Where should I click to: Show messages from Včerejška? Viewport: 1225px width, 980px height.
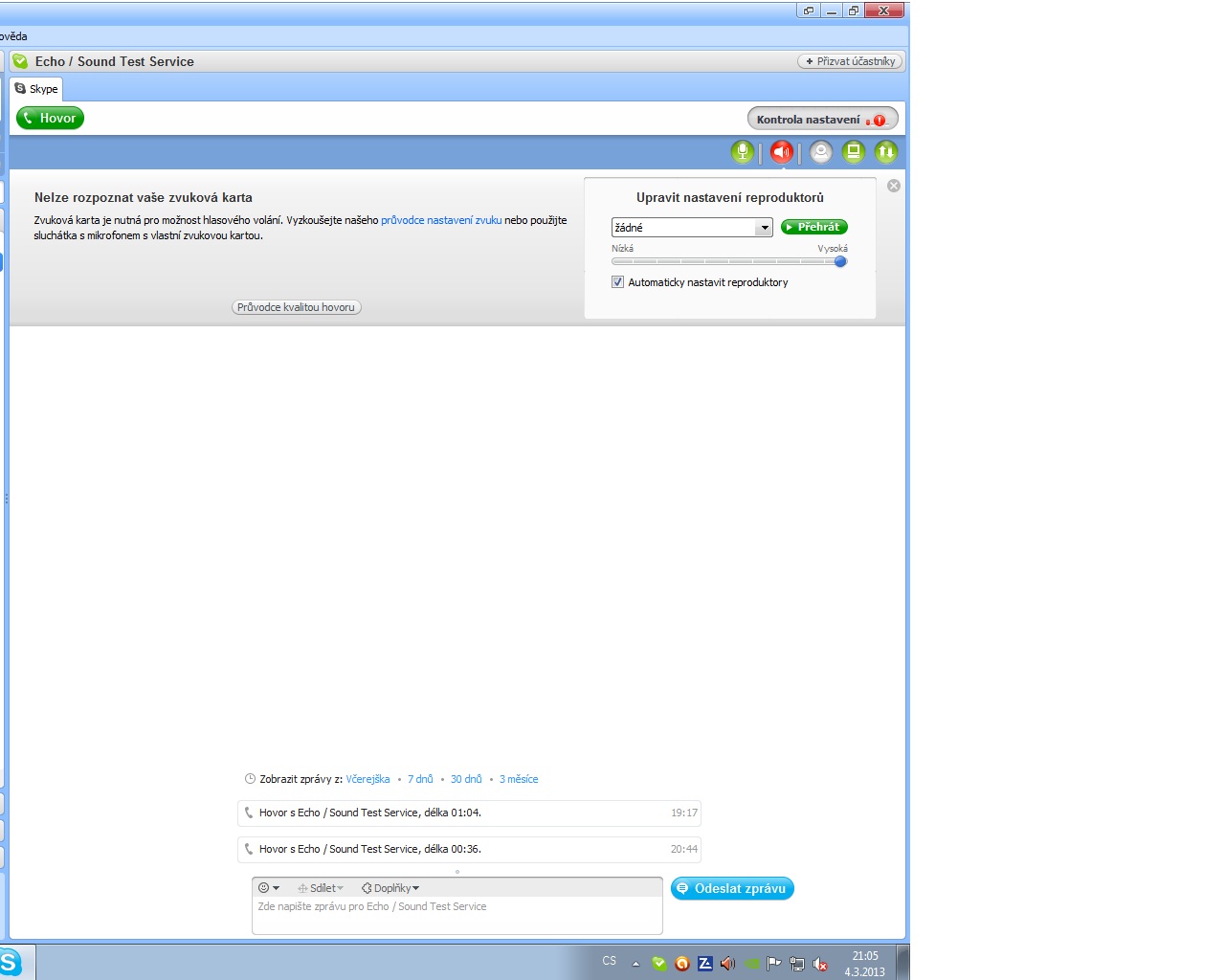coord(367,779)
